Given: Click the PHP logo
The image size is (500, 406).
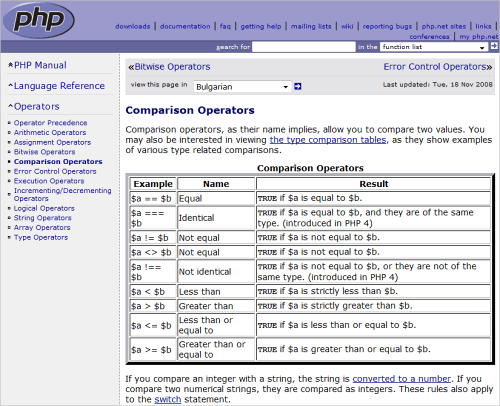Looking at the screenshot, I should (39, 20).
